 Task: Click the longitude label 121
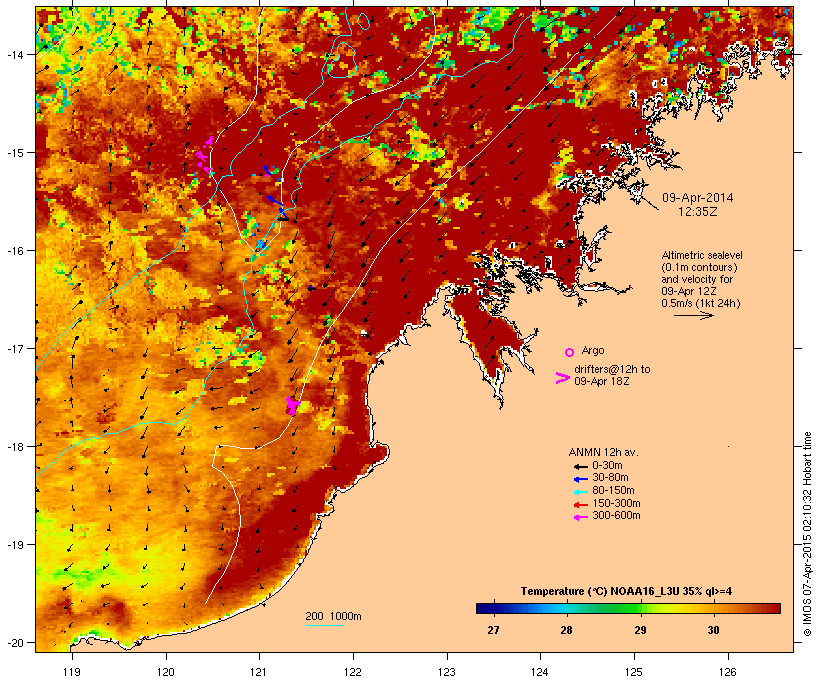259,672
